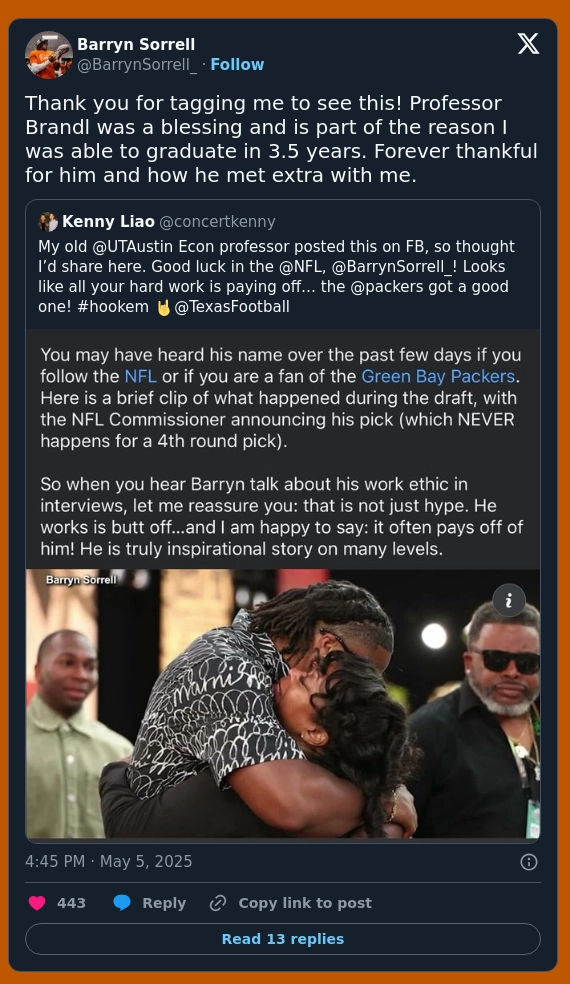The height and width of the screenshot is (984, 570).
Task: Click the blue reply bubble icon
Action: [x=122, y=902]
